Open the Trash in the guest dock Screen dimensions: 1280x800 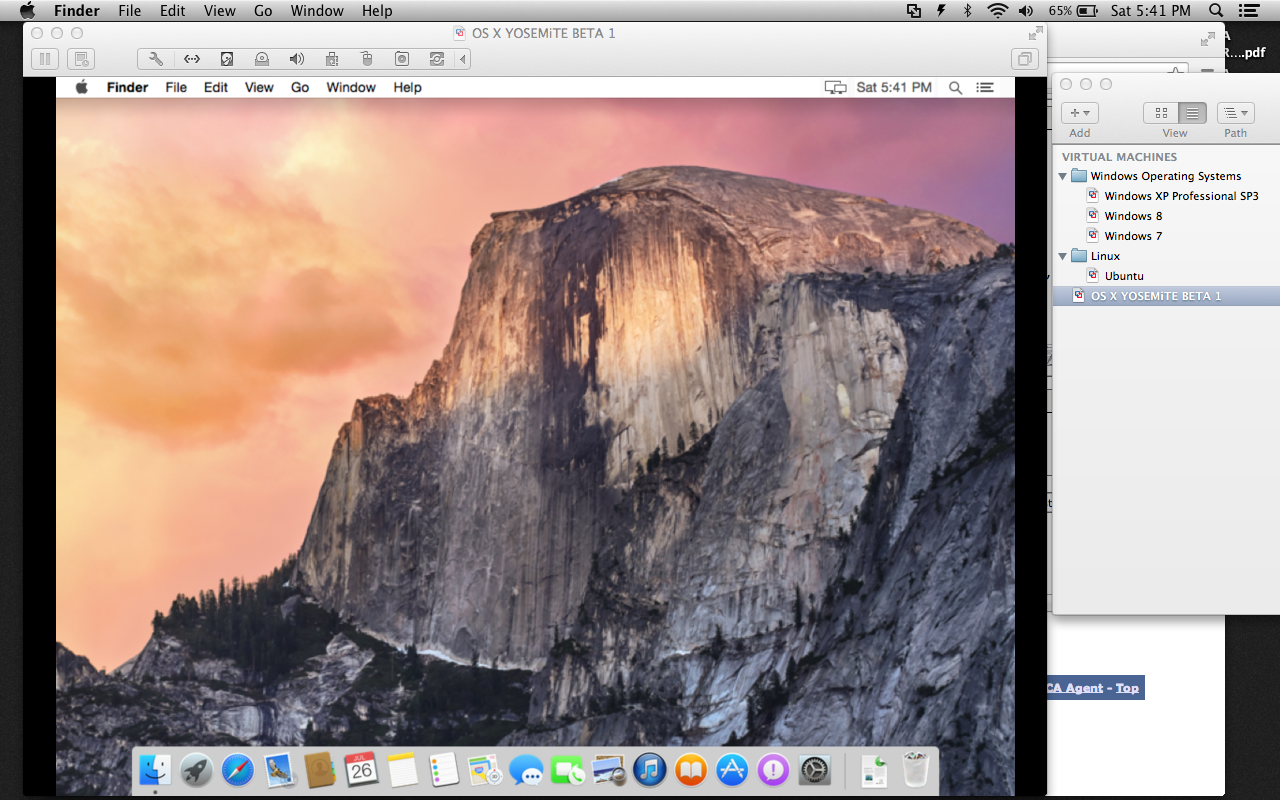click(916, 770)
